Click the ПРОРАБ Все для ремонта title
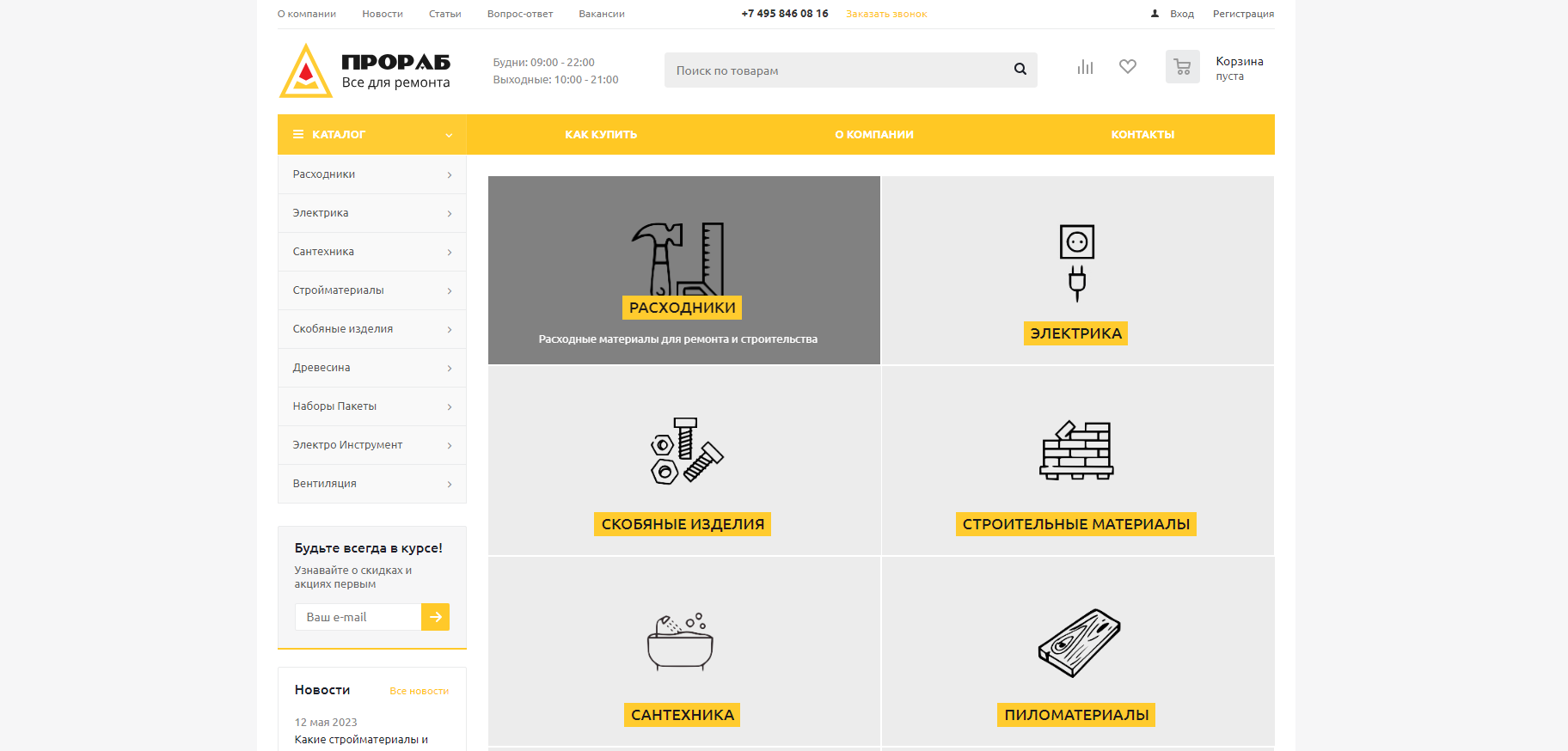This screenshot has width=1568, height=751. [x=395, y=71]
